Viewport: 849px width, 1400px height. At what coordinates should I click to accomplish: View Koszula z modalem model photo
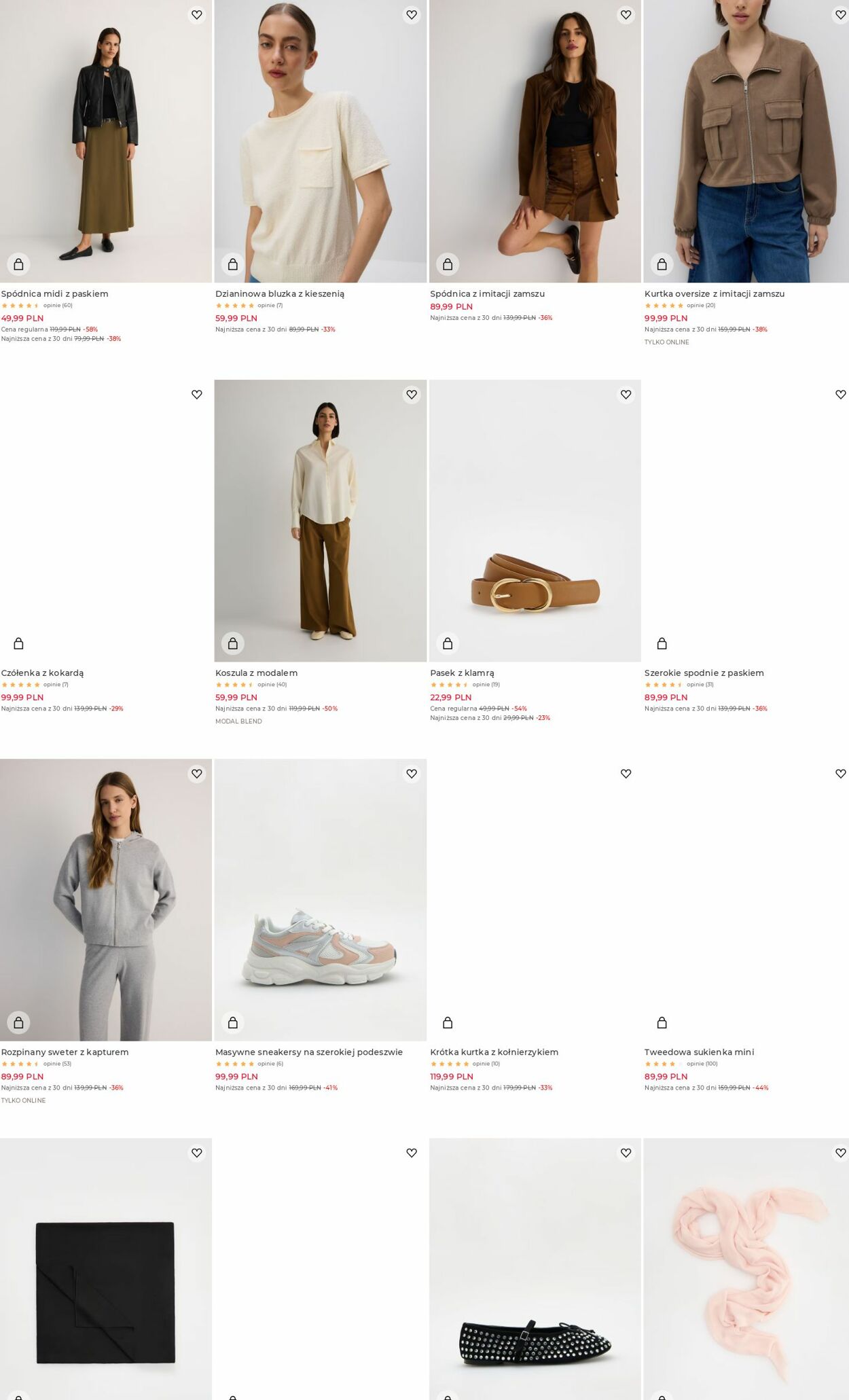coord(321,521)
